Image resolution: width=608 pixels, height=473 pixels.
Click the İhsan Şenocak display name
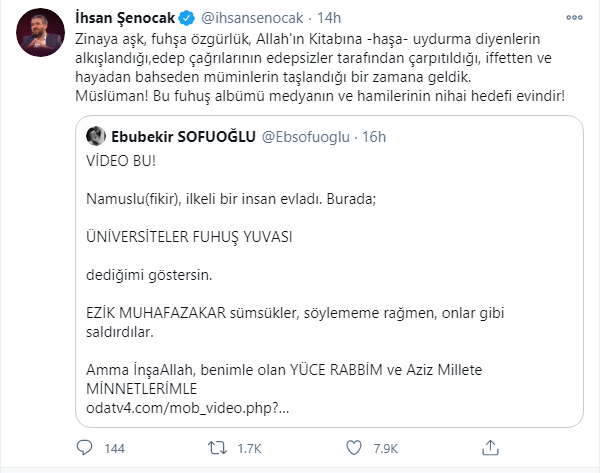[x=125, y=18]
